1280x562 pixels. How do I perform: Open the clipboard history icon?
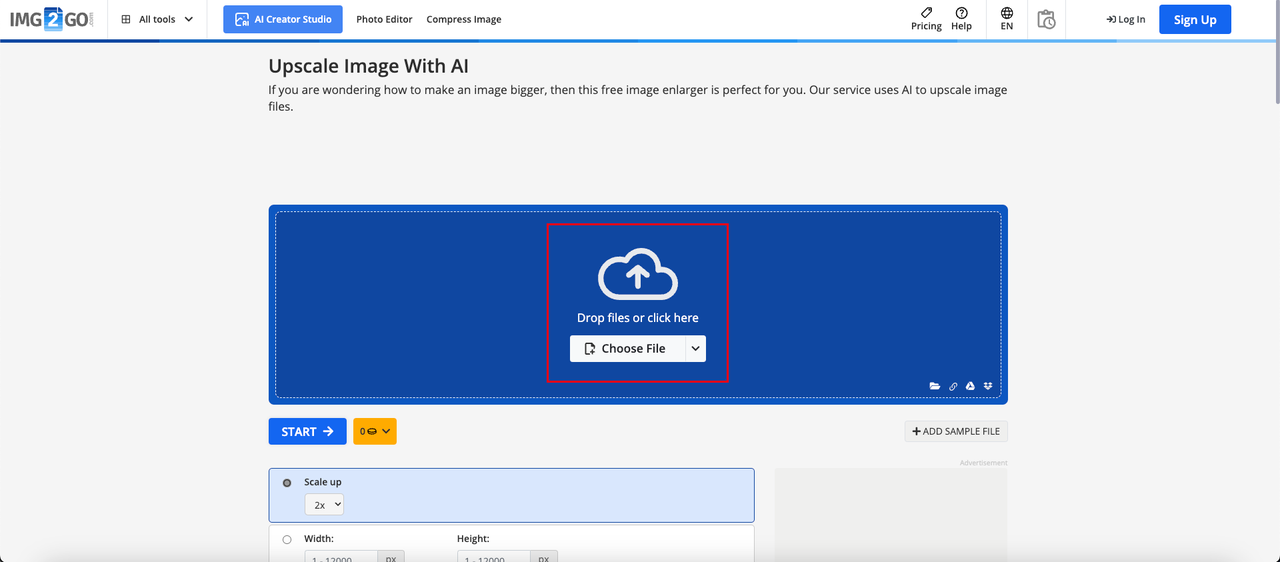coord(1046,19)
